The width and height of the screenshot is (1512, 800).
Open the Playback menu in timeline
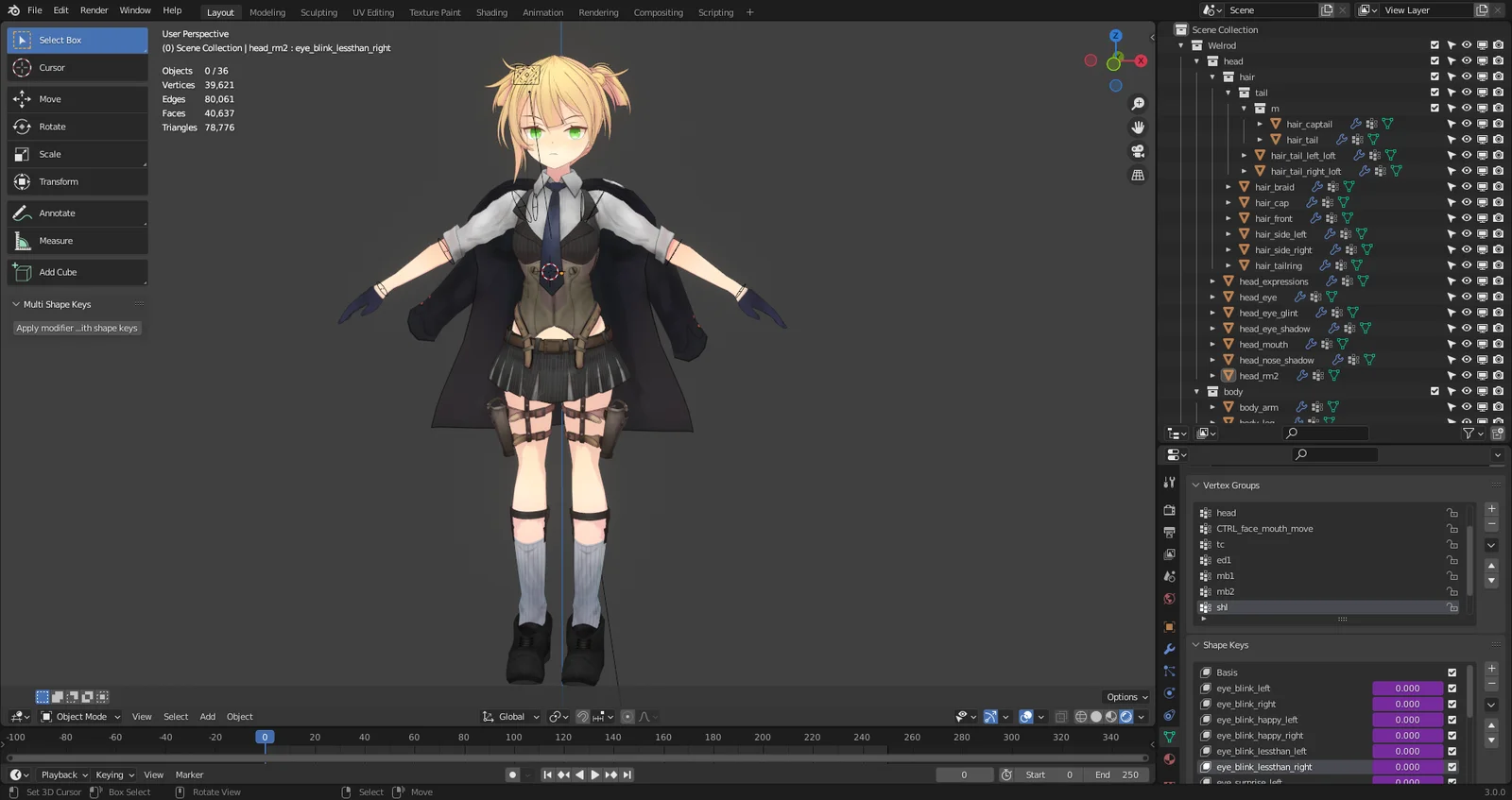64,774
